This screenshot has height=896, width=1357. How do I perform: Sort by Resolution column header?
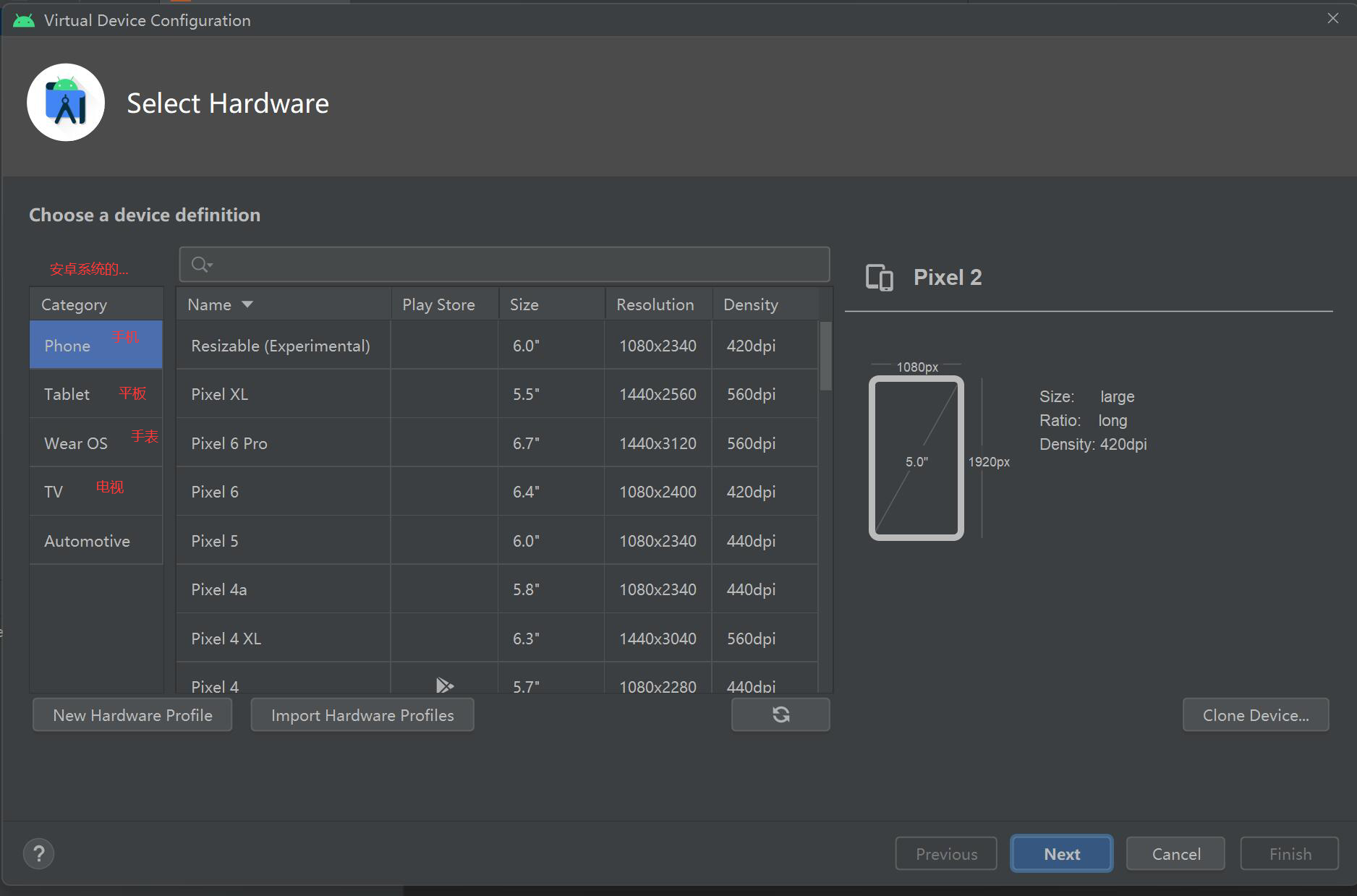[x=659, y=304]
